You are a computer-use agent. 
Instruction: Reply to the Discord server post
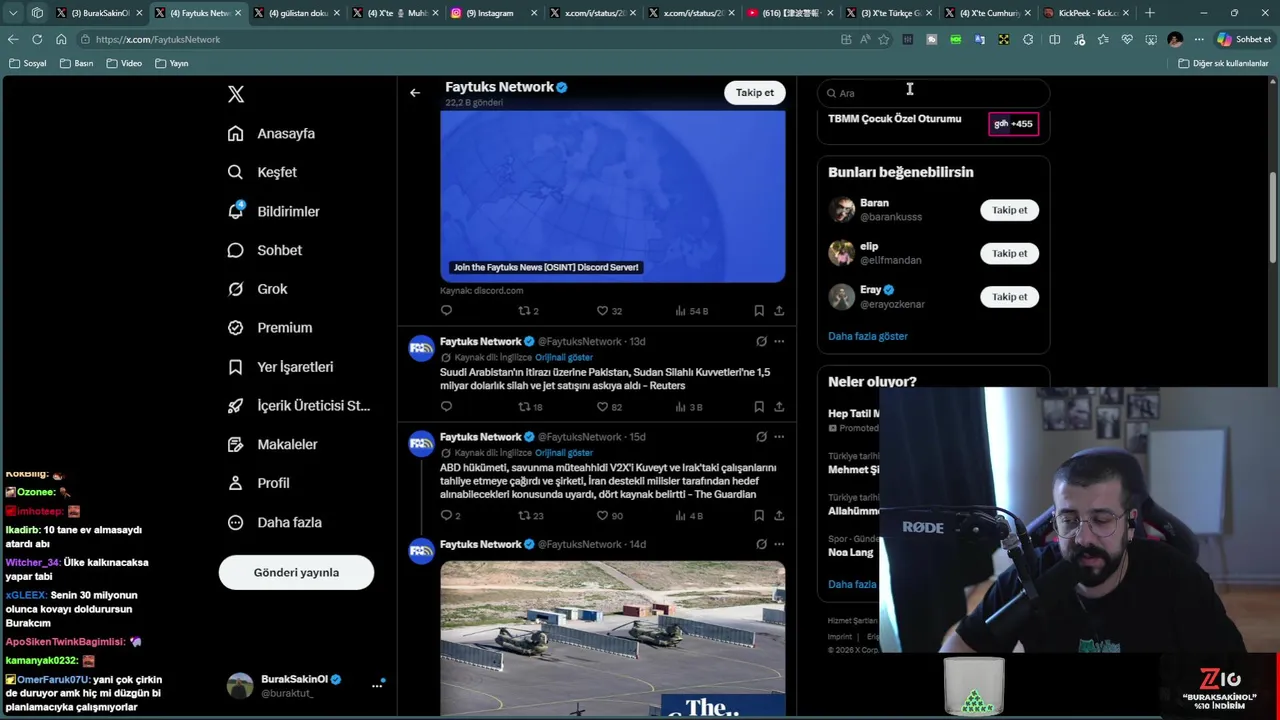pos(446,311)
